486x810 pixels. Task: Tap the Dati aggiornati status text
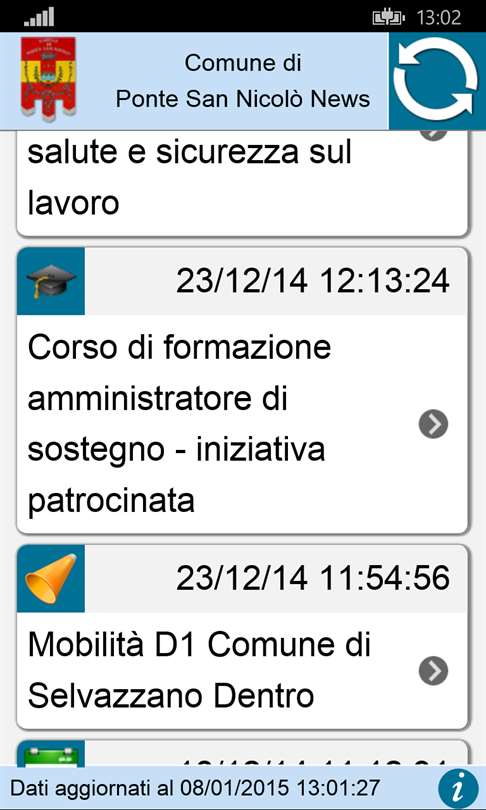195,789
